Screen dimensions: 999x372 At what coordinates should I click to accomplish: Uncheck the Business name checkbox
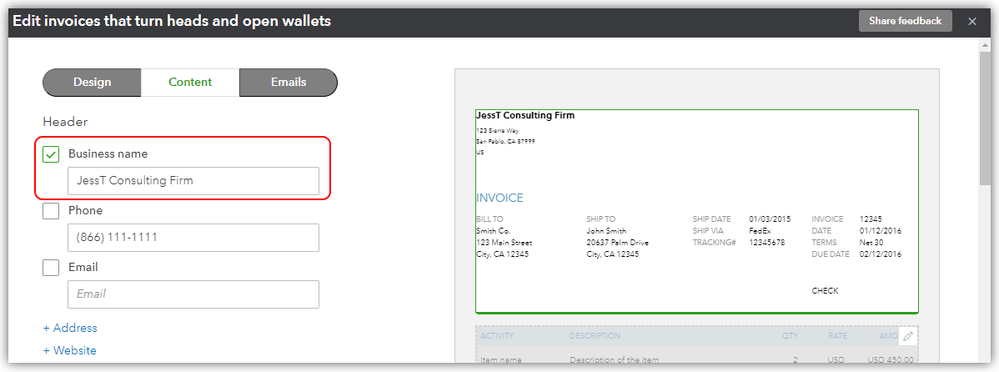(x=51, y=154)
